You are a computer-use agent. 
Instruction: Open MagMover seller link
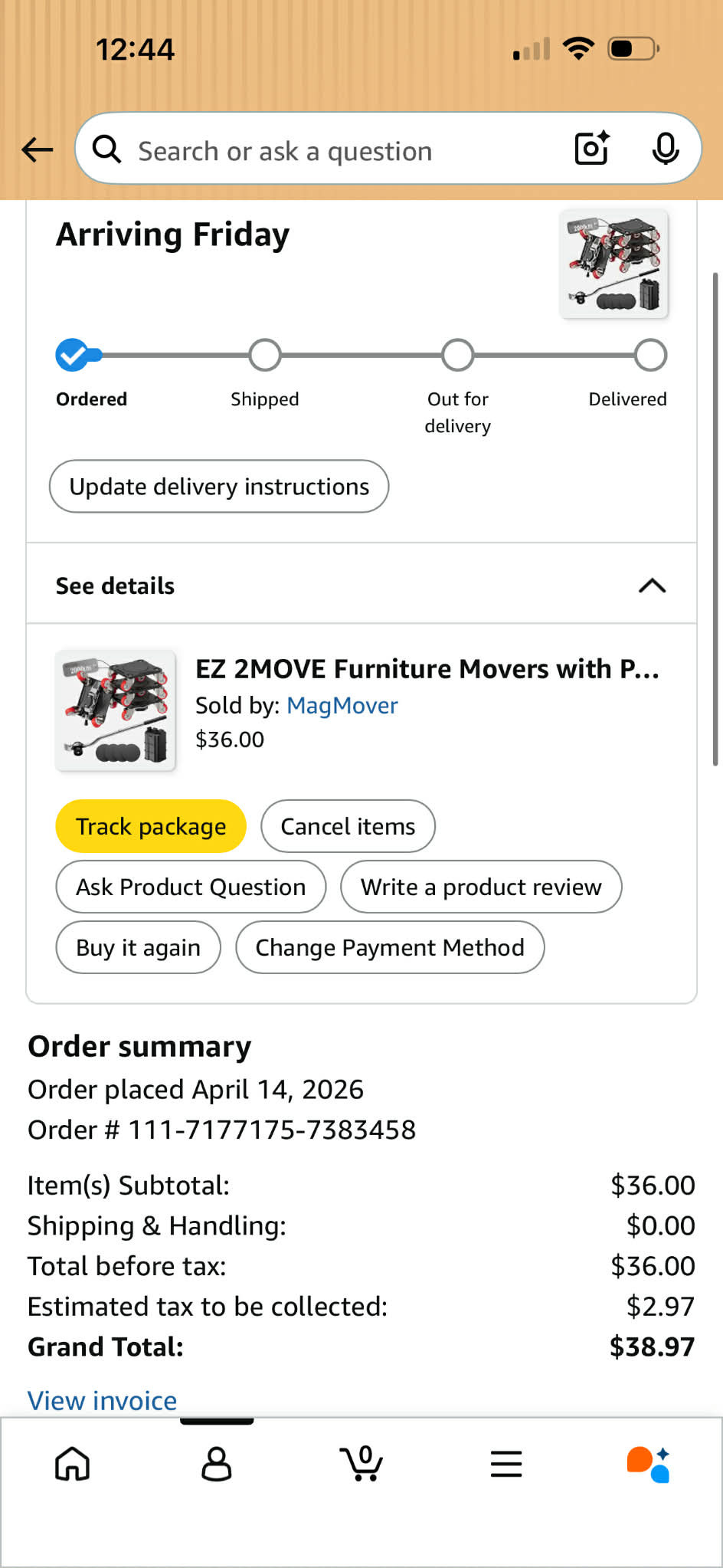(x=342, y=706)
